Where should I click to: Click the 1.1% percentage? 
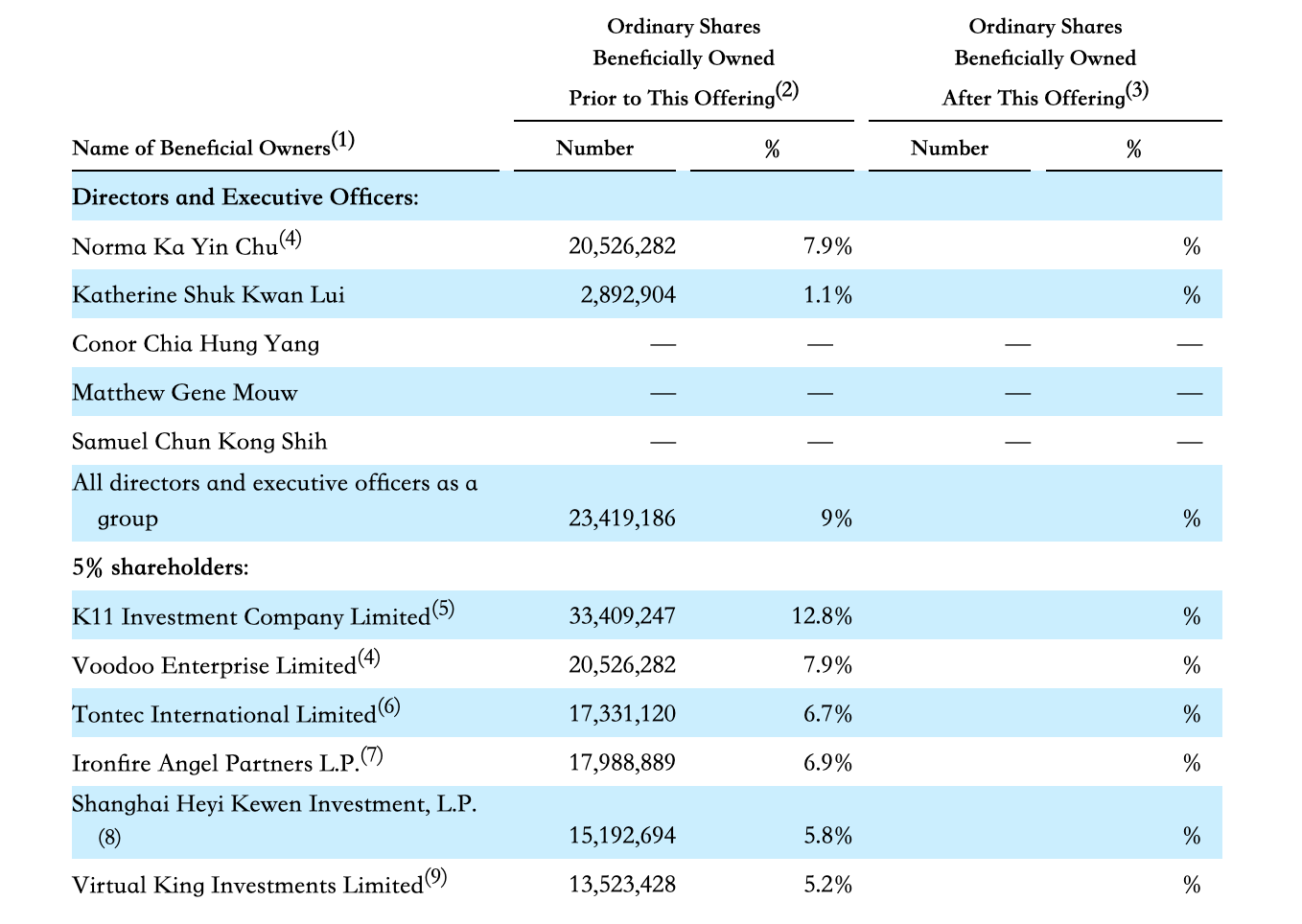click(827, 295)
